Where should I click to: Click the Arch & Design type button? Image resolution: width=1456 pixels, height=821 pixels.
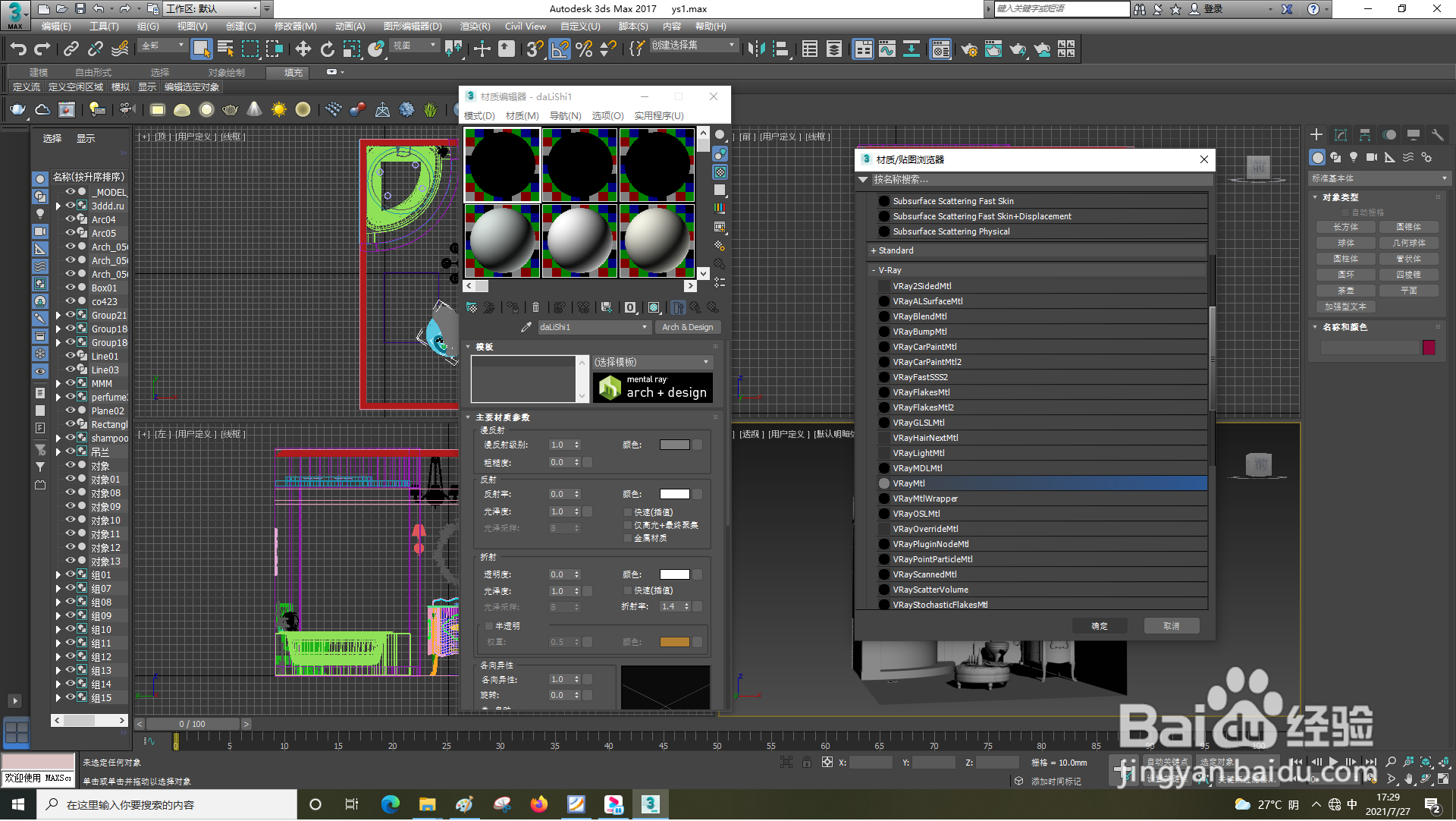687,327
